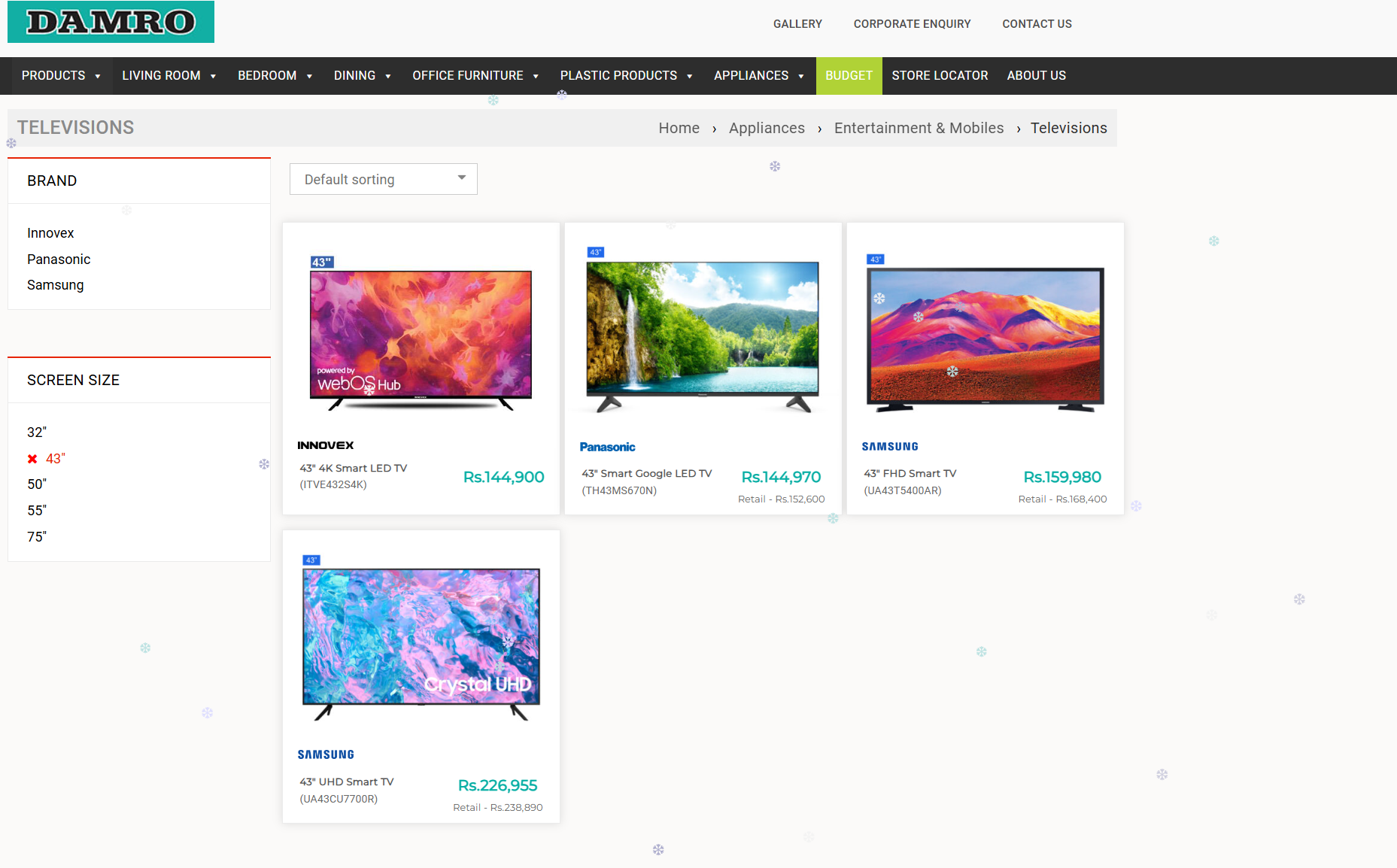This screenshot has width=1397, height=868.
Task: Click the Samsung logo on the FHD Smart TV card
Action: pos(890,447)
